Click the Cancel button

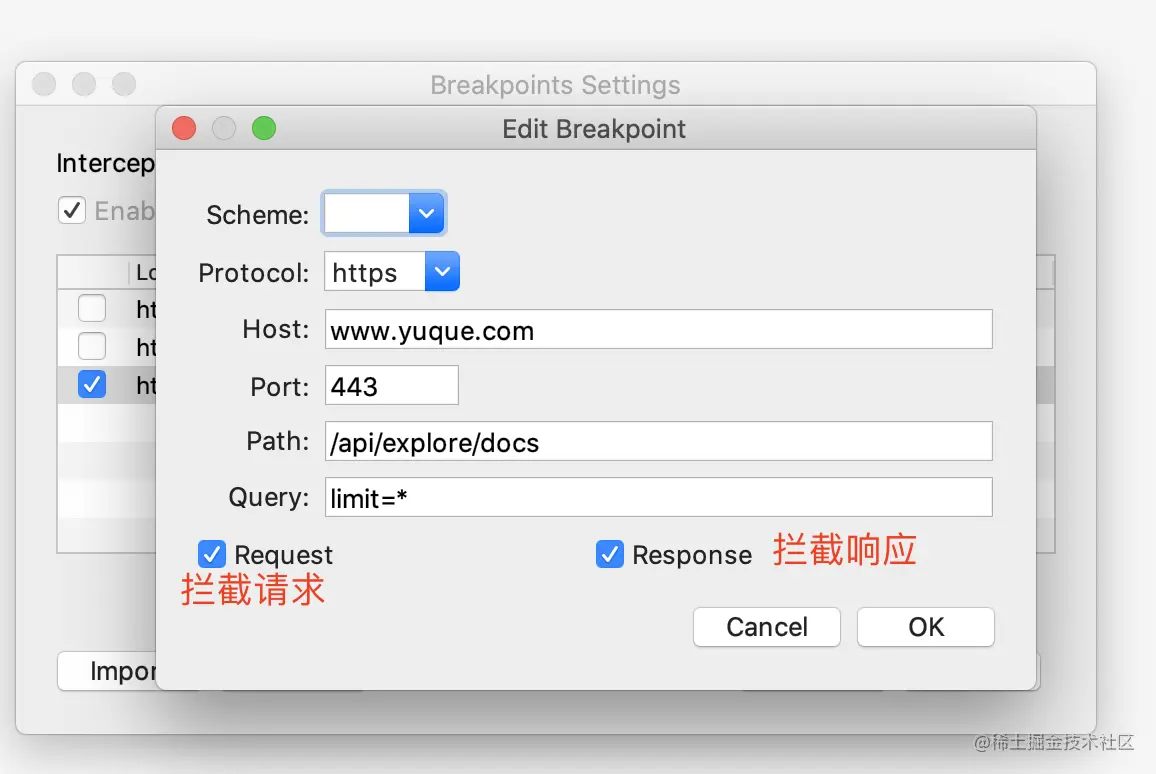click(767, 627)
